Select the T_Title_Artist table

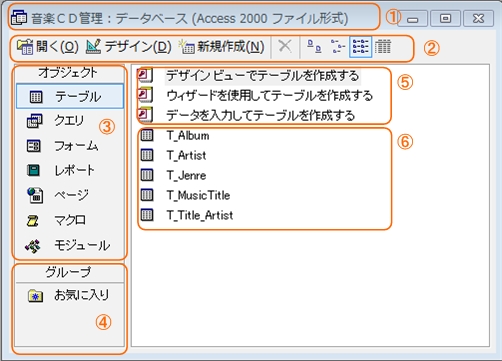point(186,215)
